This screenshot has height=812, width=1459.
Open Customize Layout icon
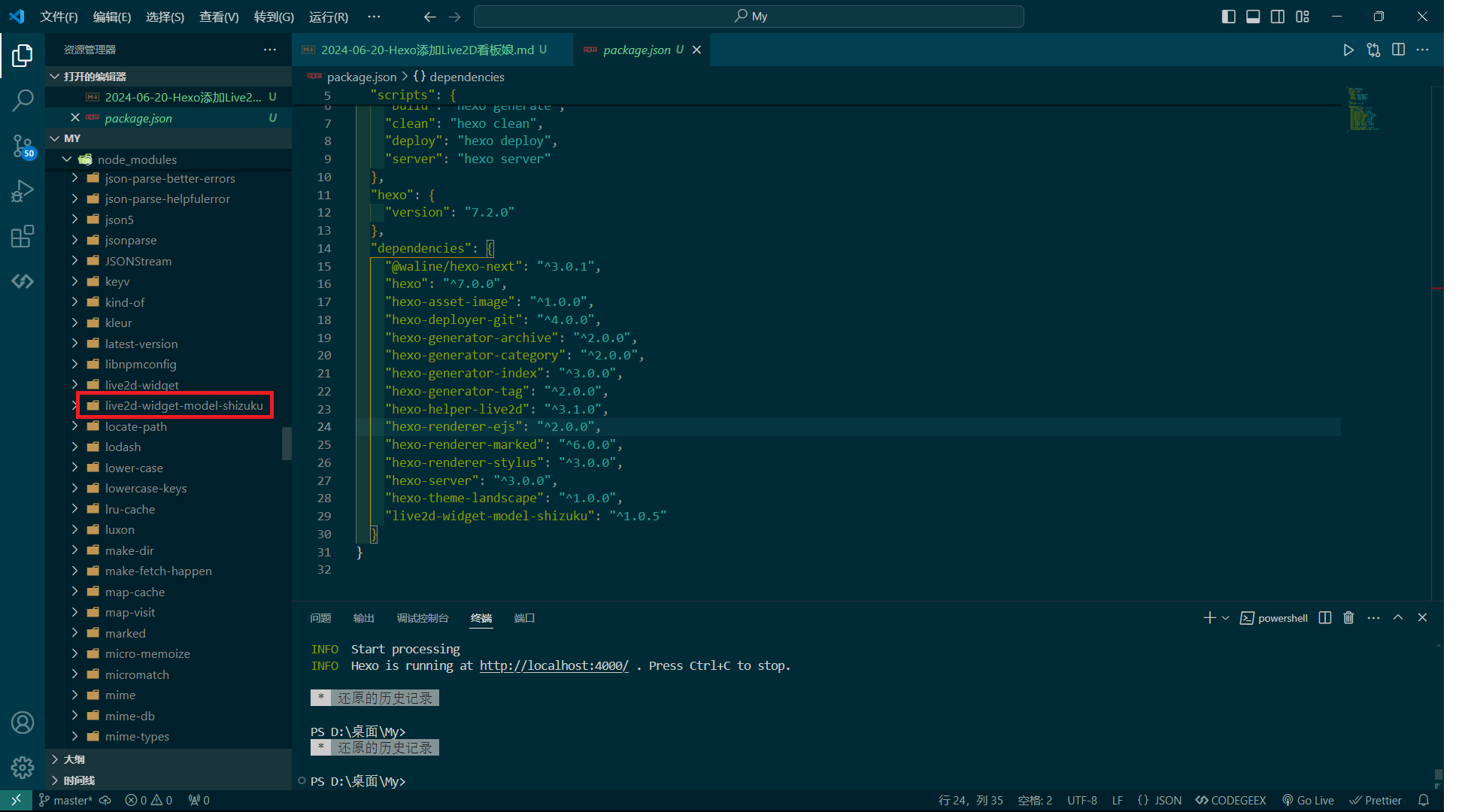click(x=1303, y=17)
